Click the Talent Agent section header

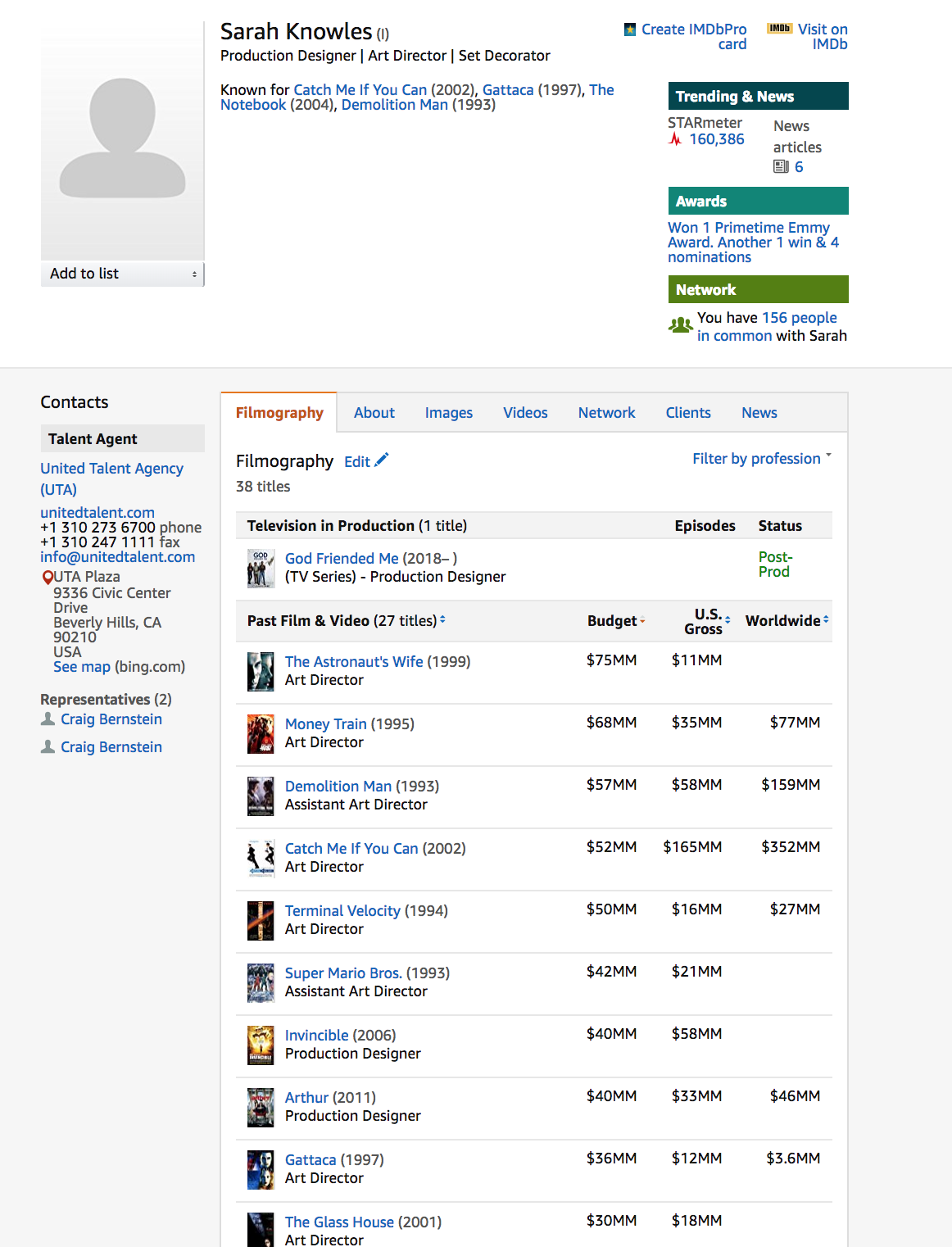pos(122,438)
